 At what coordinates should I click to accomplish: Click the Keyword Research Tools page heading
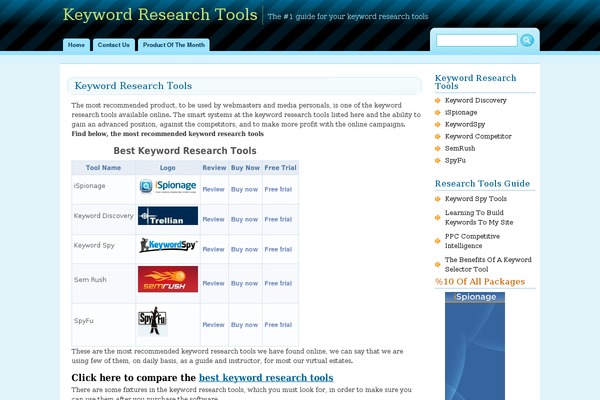(133, 86)
